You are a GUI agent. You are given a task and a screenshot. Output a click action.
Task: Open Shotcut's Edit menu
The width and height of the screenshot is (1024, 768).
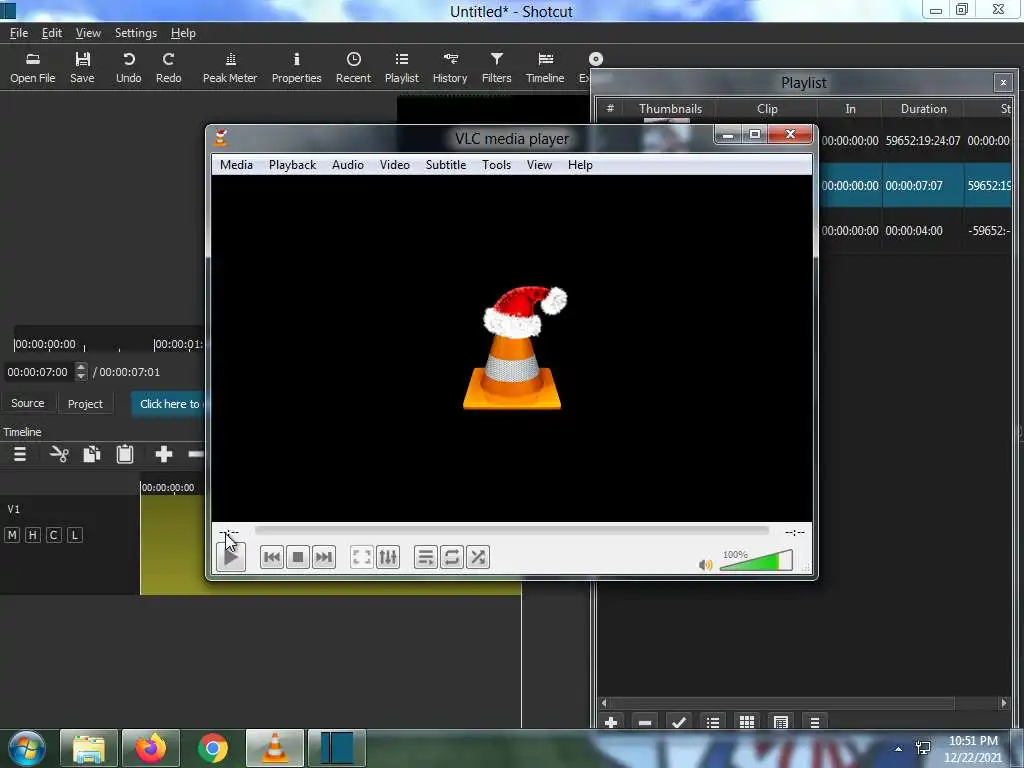52,33
